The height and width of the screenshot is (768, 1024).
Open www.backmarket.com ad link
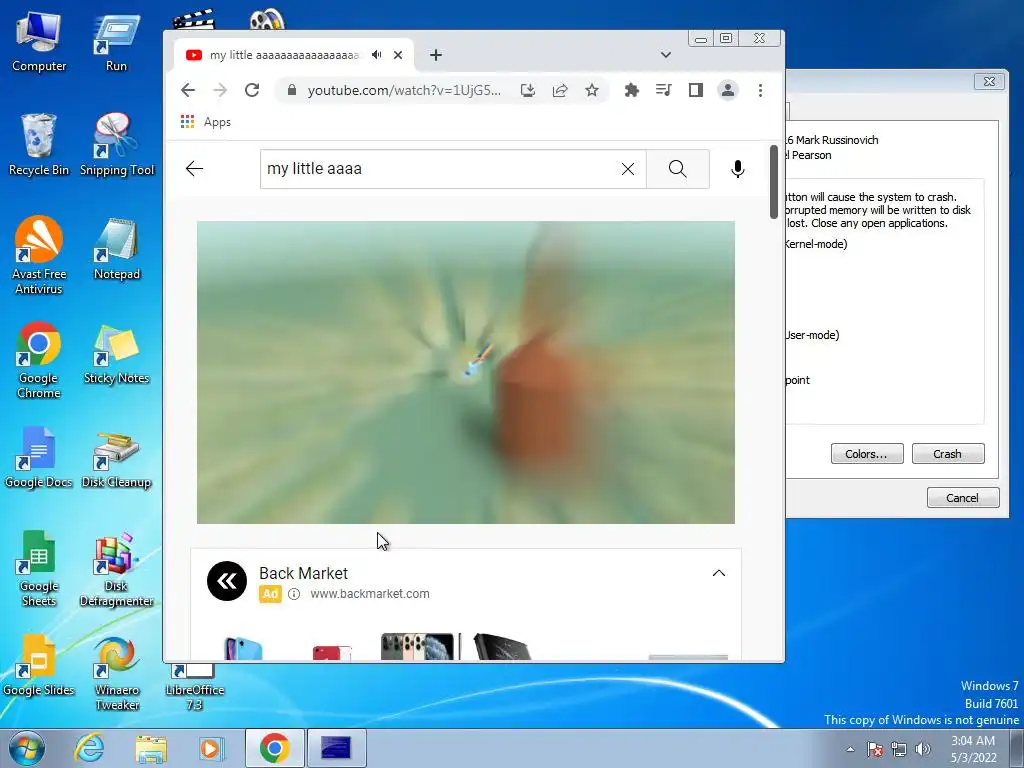pyautogui.click(x=370, y=594)
